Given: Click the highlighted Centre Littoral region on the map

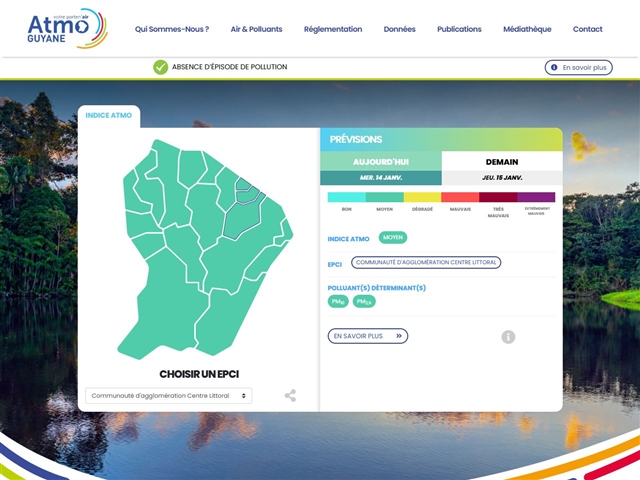Looking at the screenshot, I should point(241,218).
